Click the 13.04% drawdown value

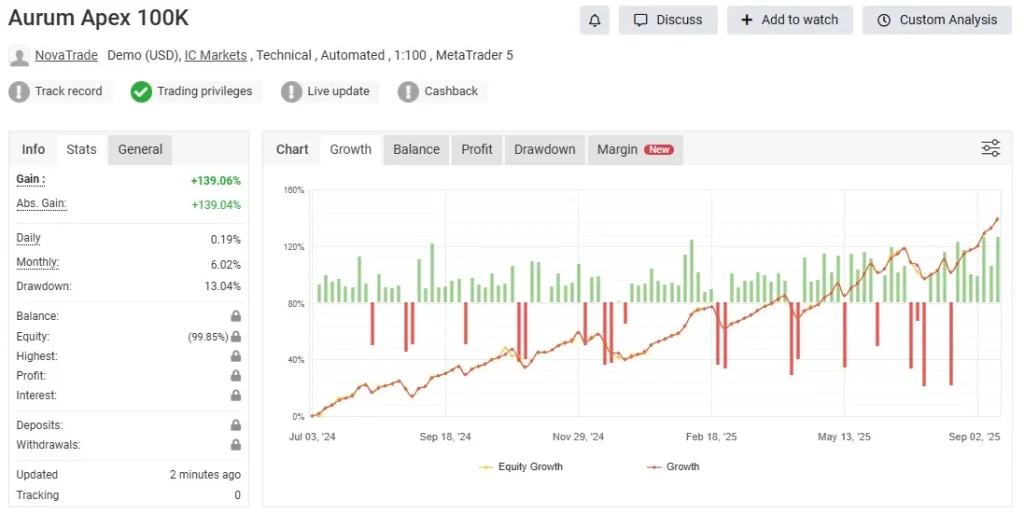[x=223, y=286]
